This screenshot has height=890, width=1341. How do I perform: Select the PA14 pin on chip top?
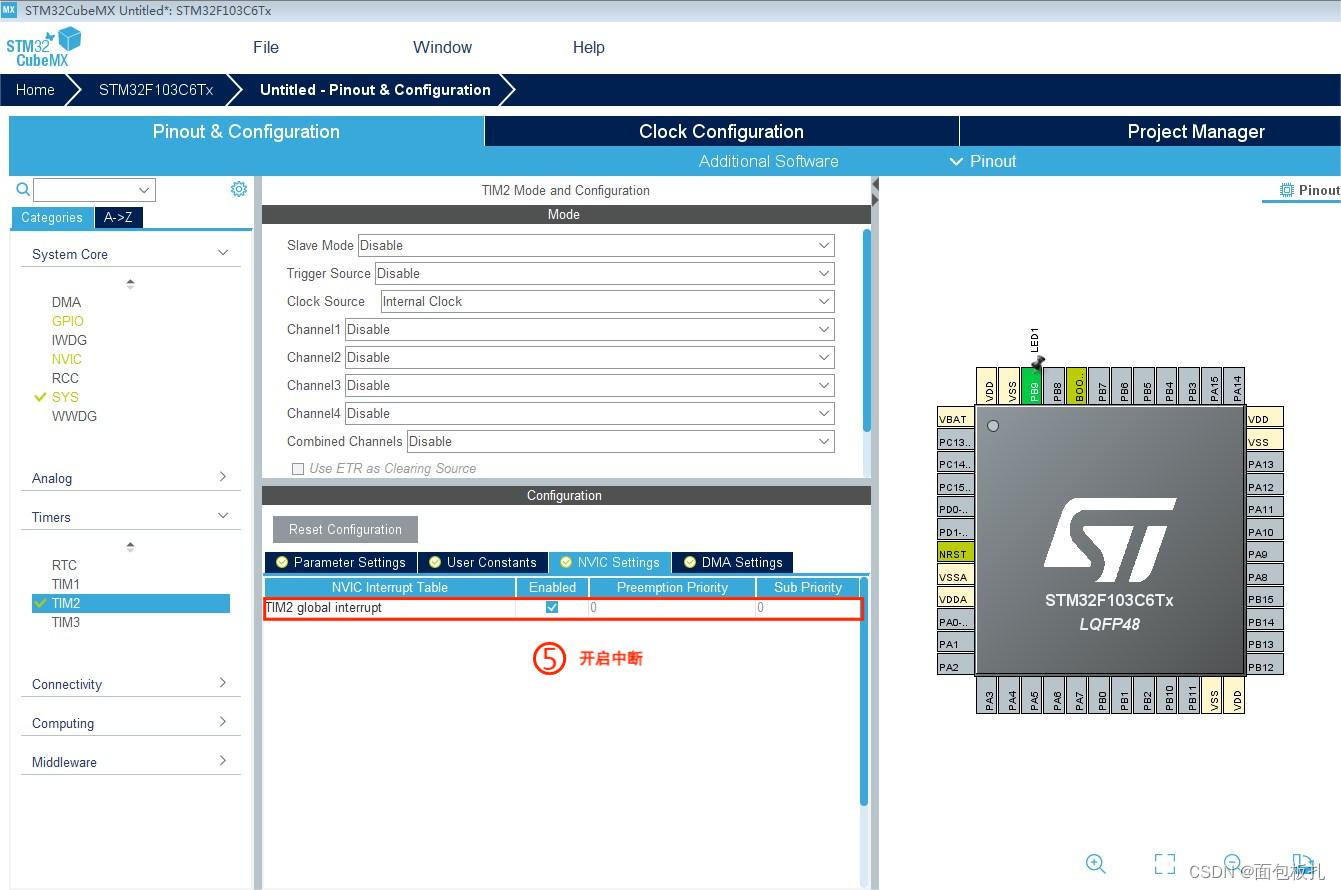[x=1236, y=386]
